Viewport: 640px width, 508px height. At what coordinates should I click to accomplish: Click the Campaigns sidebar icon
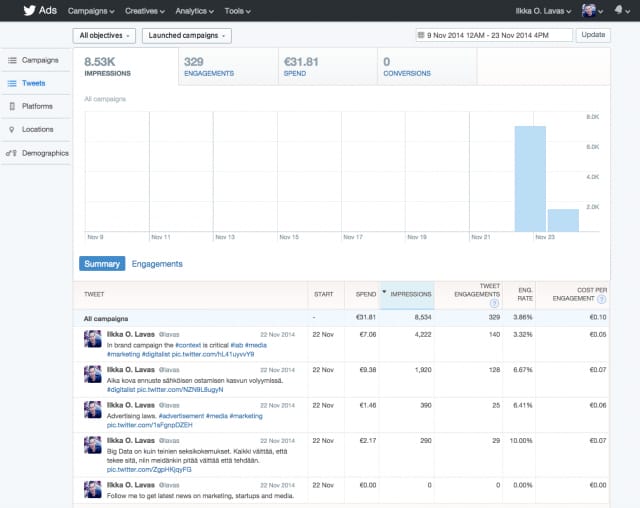12,61
